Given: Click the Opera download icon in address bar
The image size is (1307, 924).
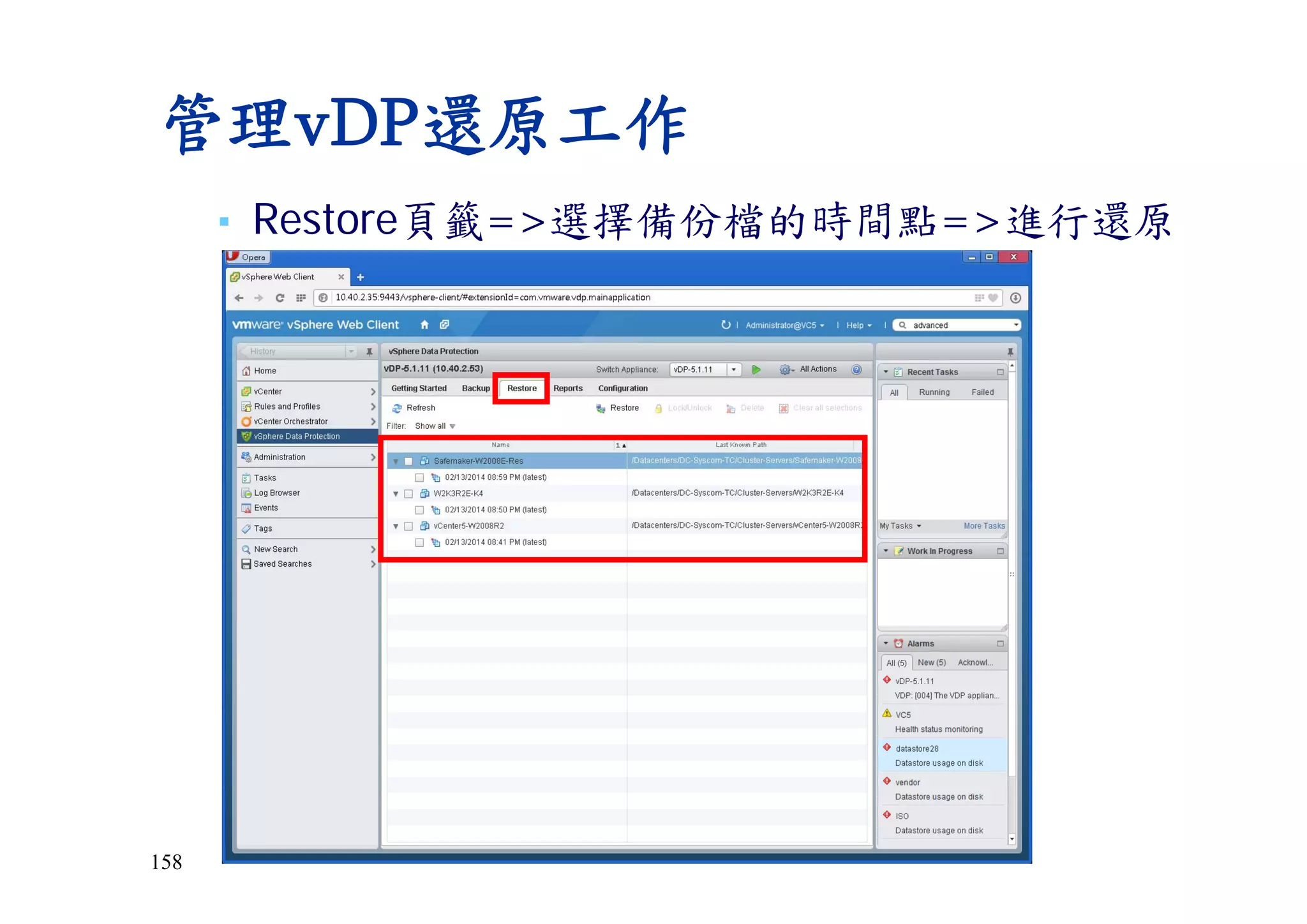Looking at the screenshot, I should pyautogui.click(x=1015, y=298).
